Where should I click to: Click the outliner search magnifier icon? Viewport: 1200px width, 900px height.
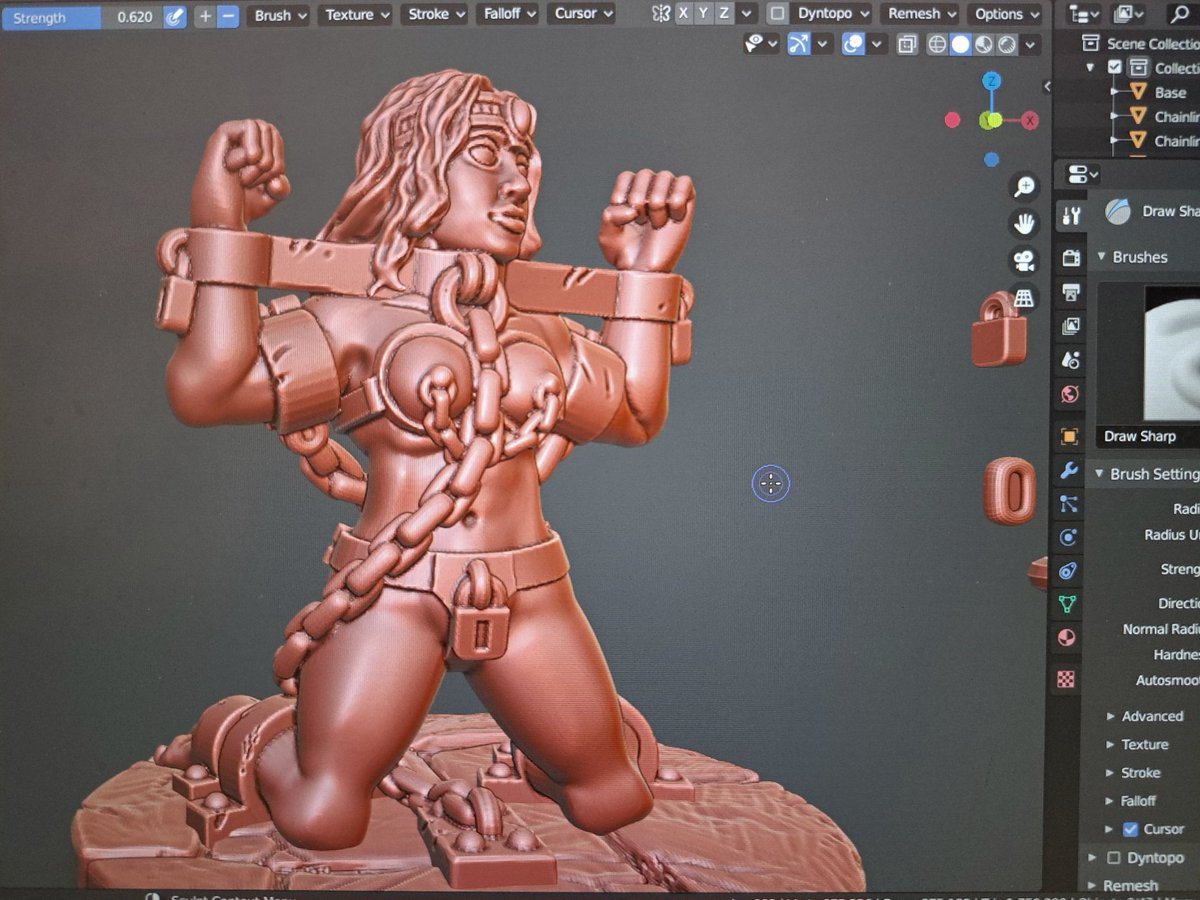(x=1178, y=14)
